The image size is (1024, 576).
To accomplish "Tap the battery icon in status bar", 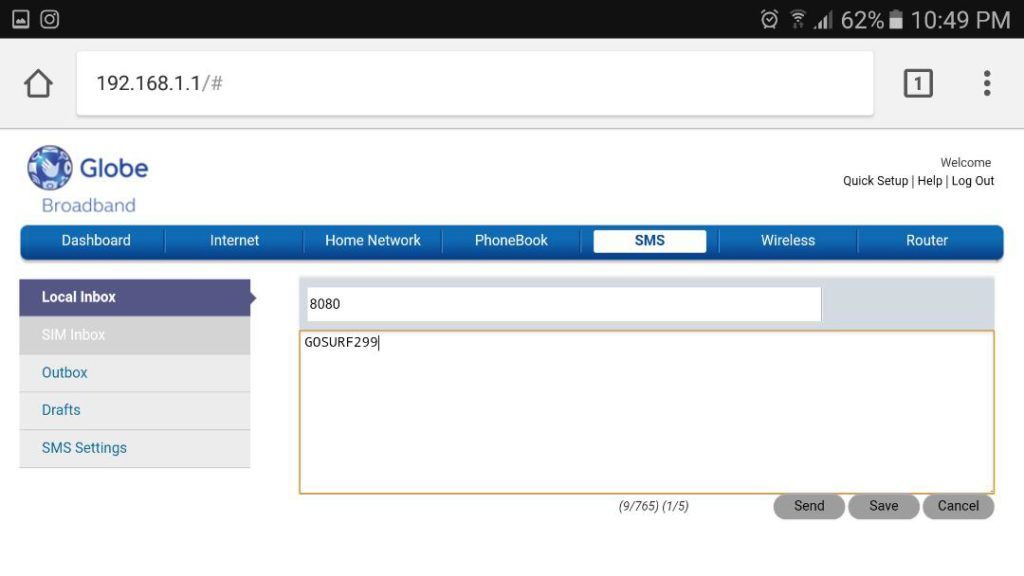I will coord(896,20).
